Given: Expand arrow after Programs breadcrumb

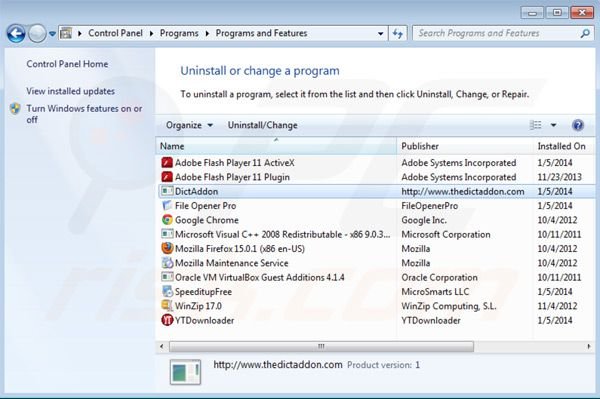Looking at the screenshot, I should click(207, 34).
